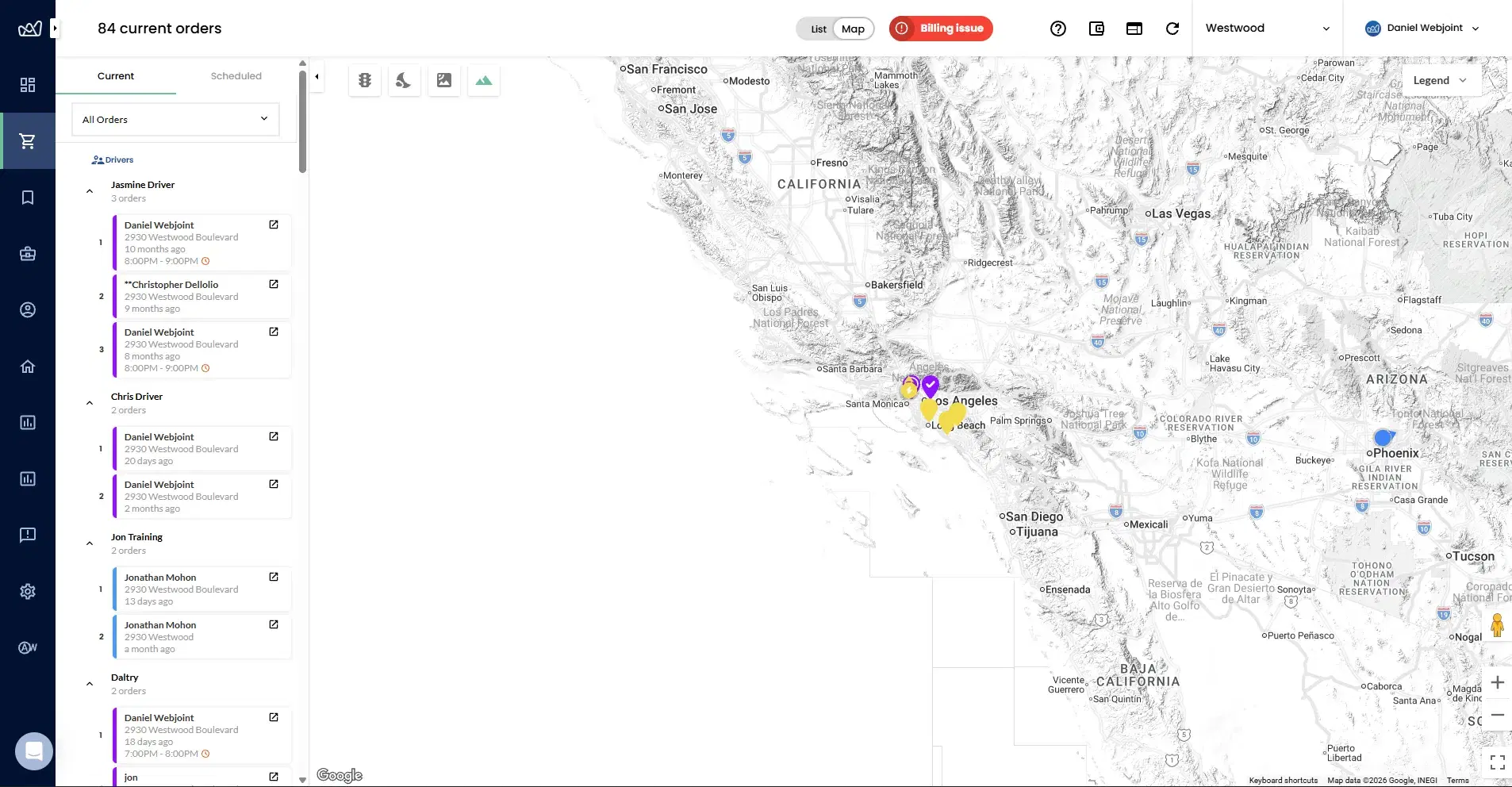This screenshot has height=787, width=1512.
Task: Open the chat bubble in bottom-left corner
Action: coord(33,751)
